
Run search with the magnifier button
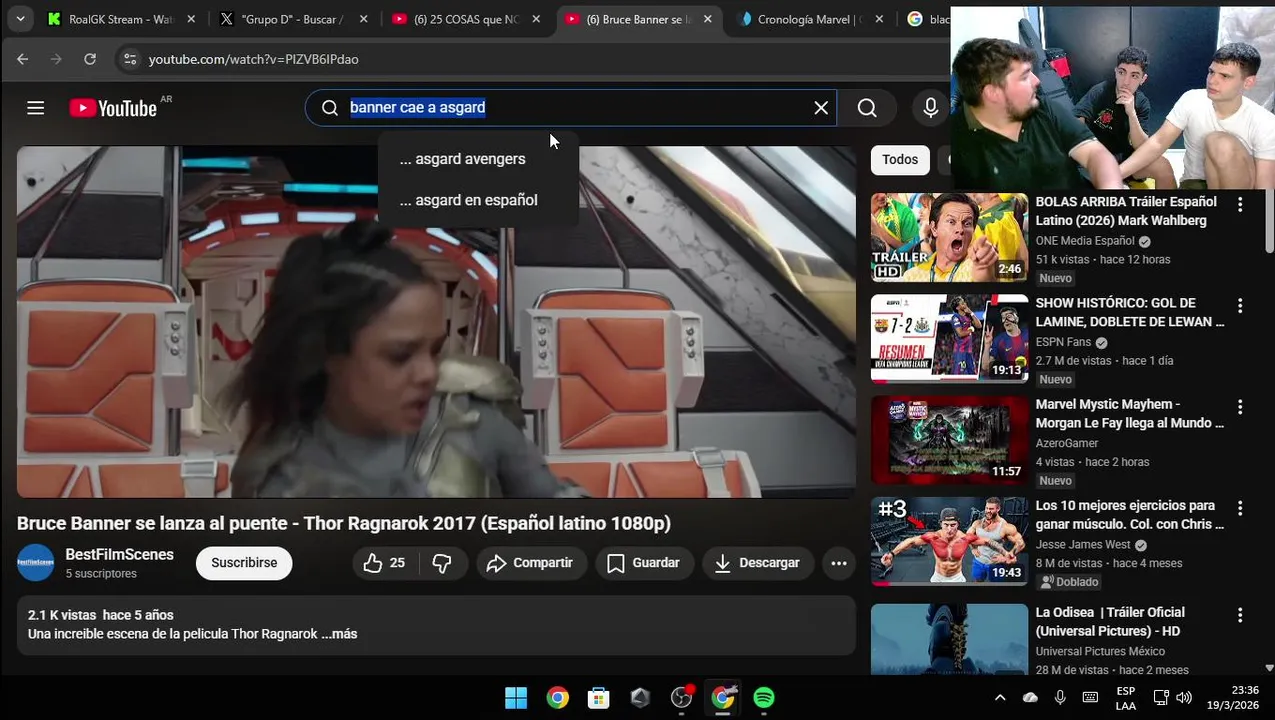click(867, 108)
